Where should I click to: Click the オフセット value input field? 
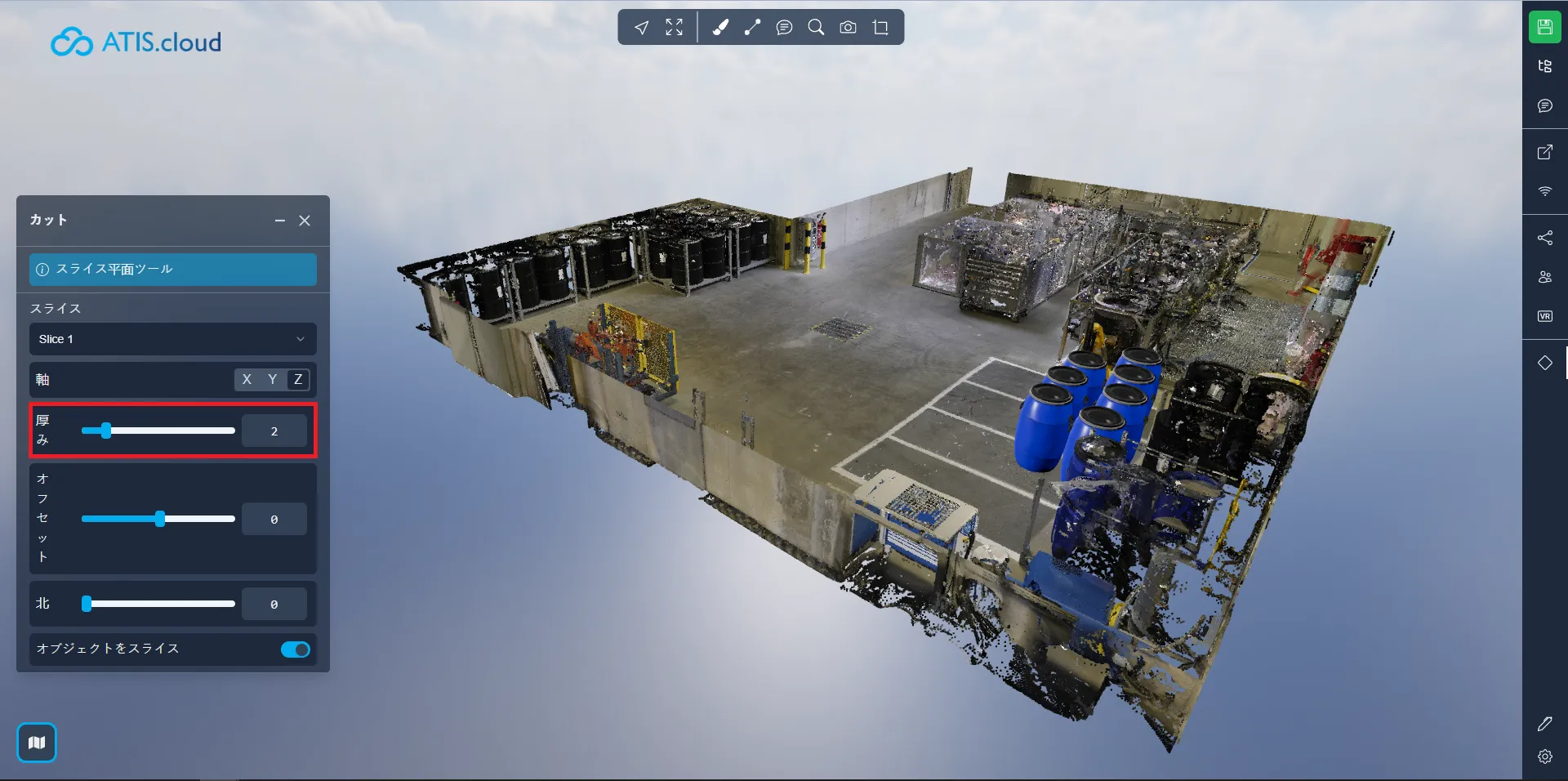tap(274, 520)
